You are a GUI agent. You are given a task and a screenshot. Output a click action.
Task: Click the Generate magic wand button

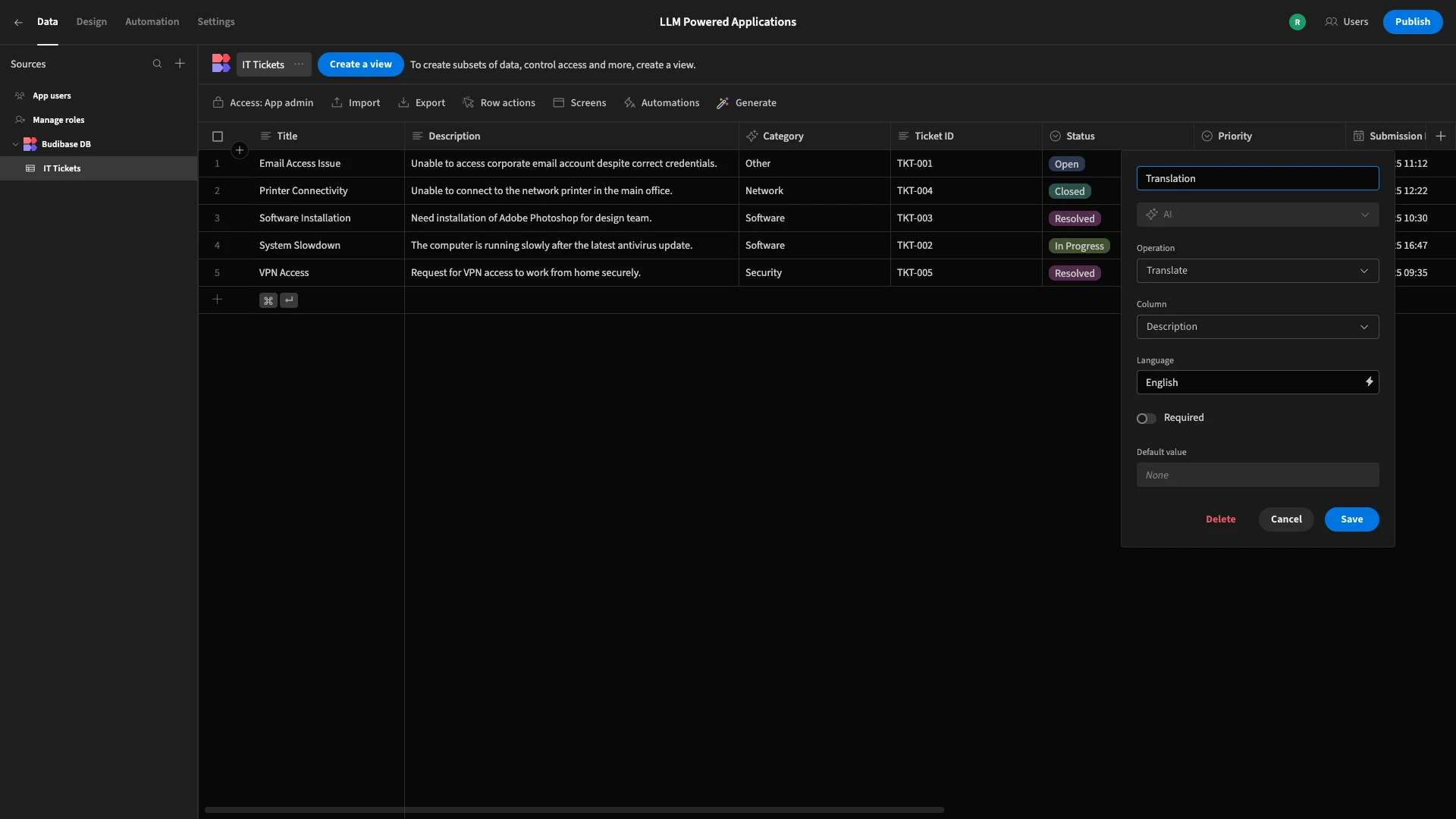[746, 102]
